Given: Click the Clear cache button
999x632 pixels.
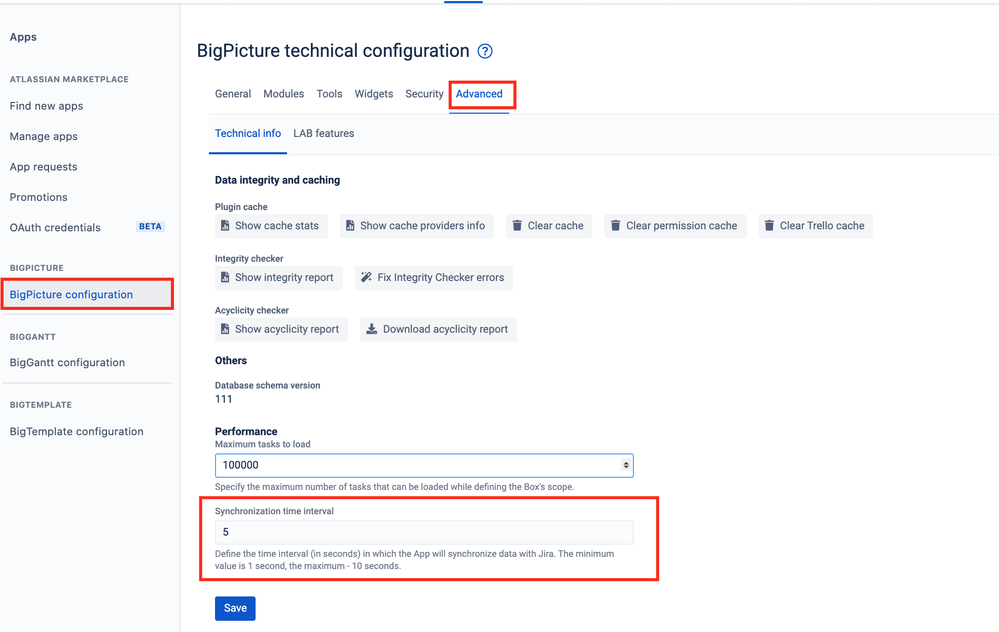Looking at the screenshot, I should coord(549,226).
